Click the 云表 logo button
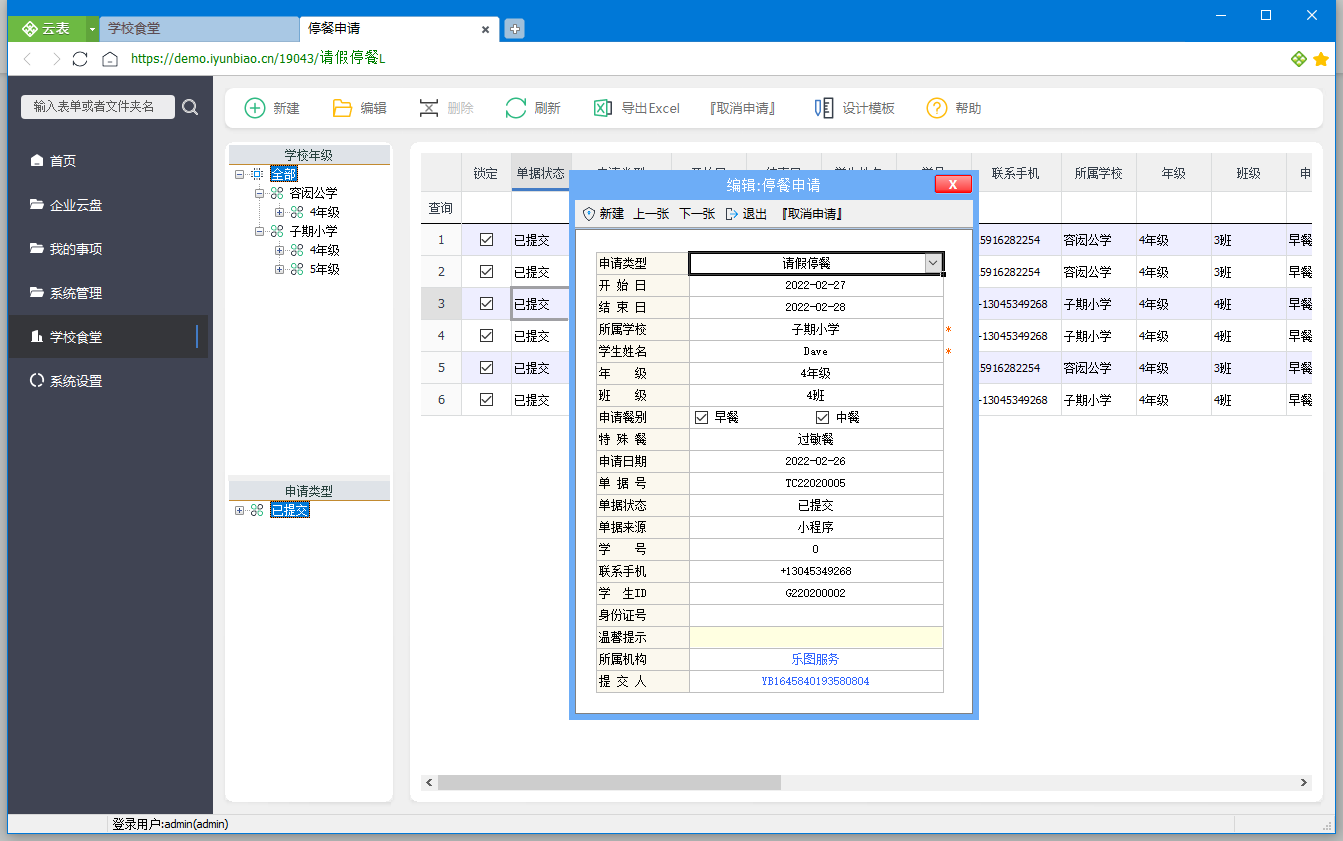 (46, 29)
